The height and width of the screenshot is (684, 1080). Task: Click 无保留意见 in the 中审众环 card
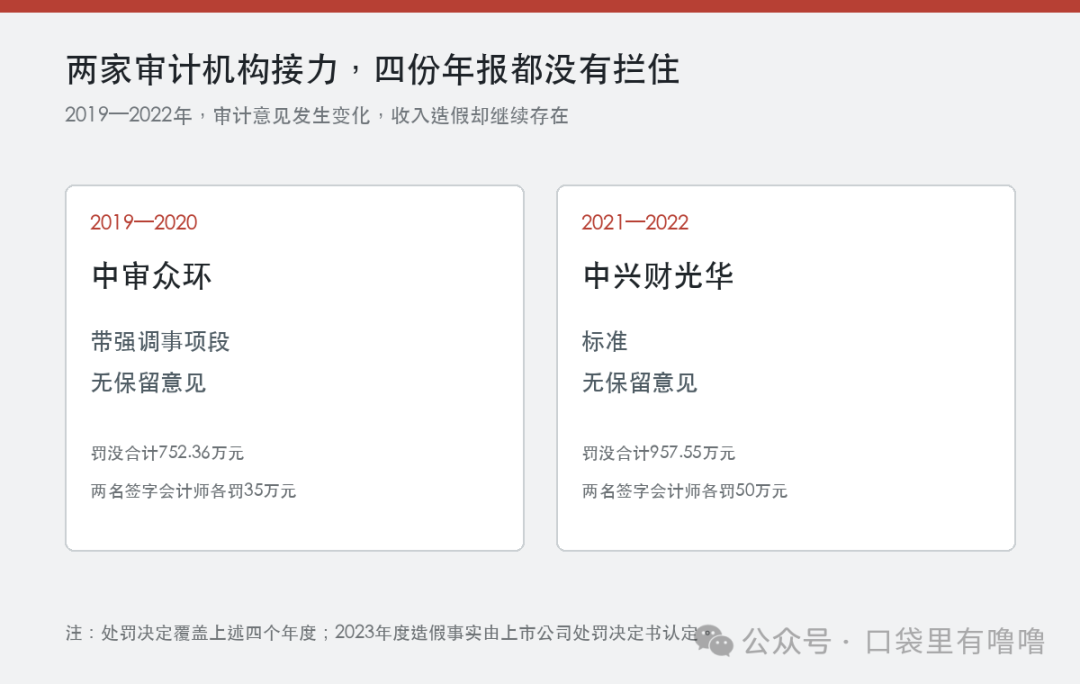[149, 382]
